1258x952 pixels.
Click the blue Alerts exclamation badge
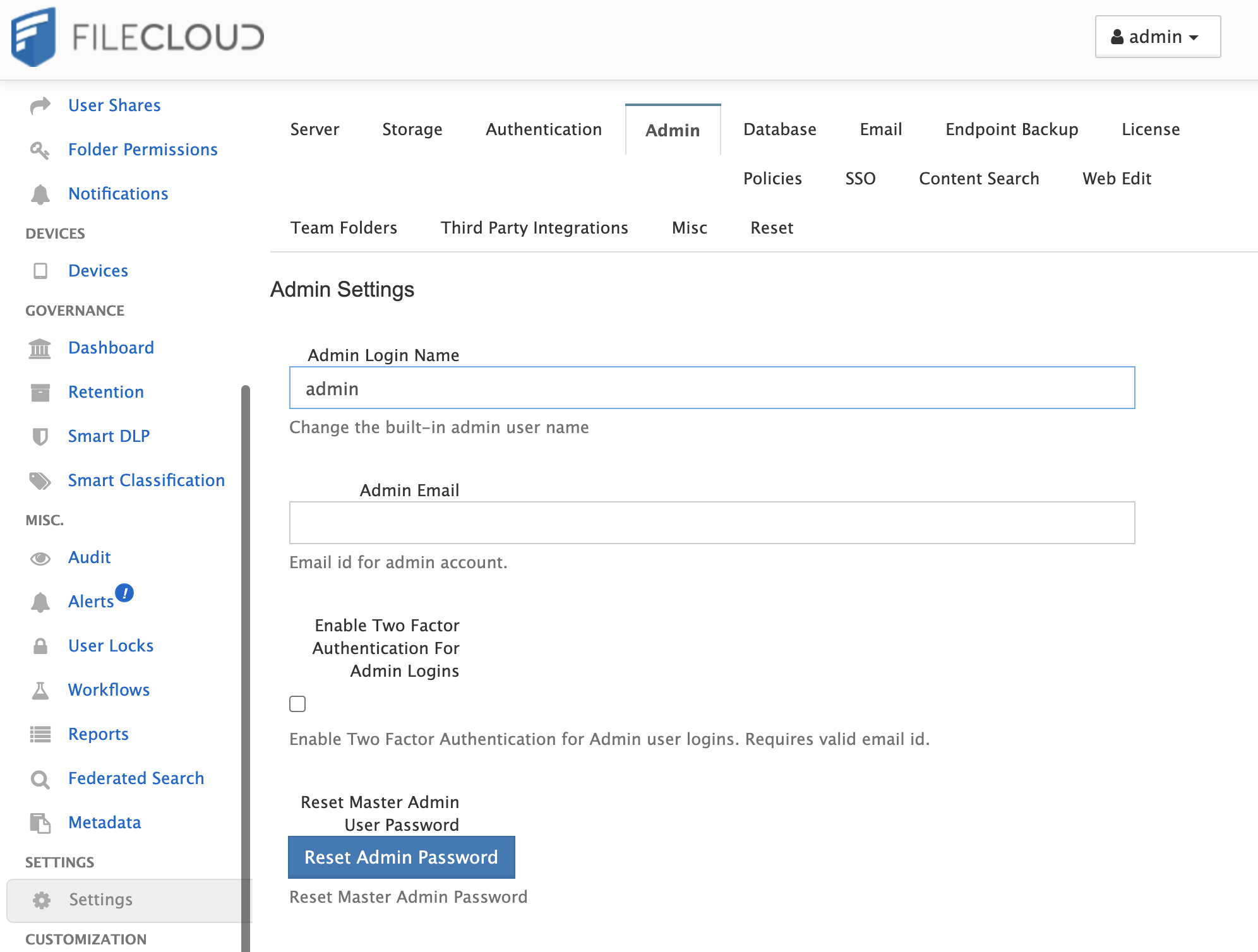124,593
